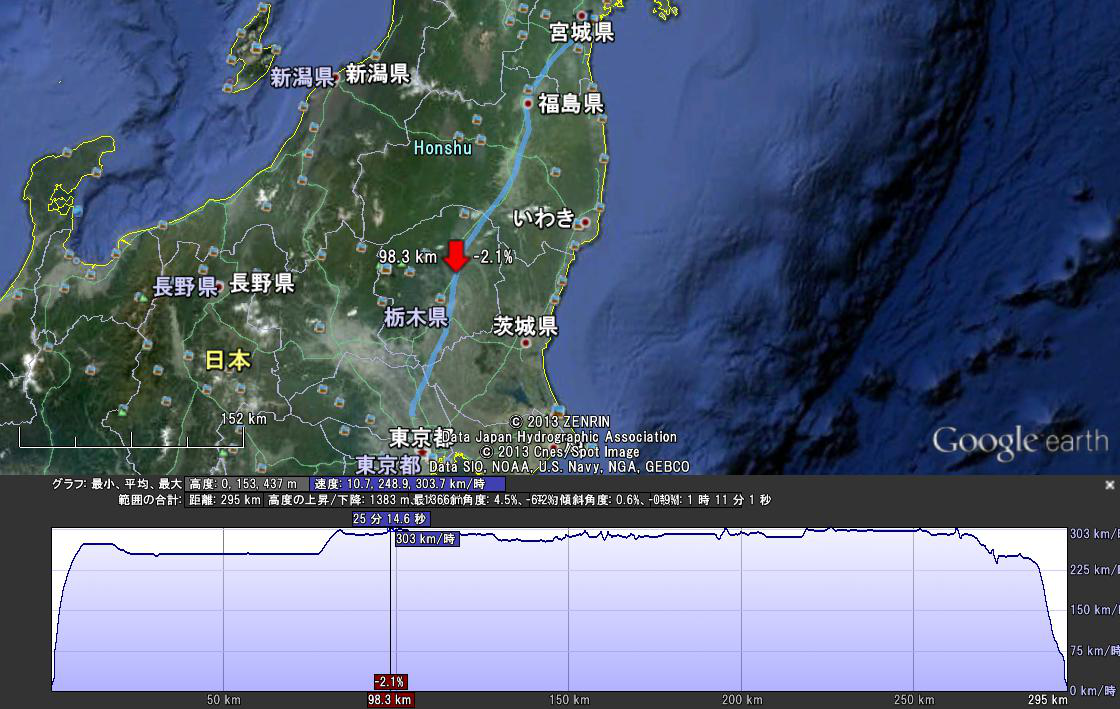Select the red placemark dot at 東京都

[424, 451]
